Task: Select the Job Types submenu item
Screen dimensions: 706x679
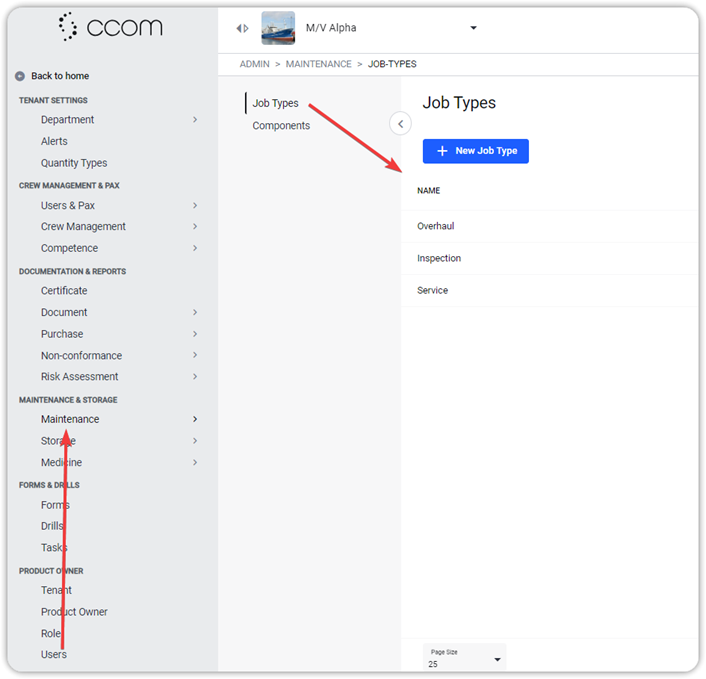Action: (275, 103)
